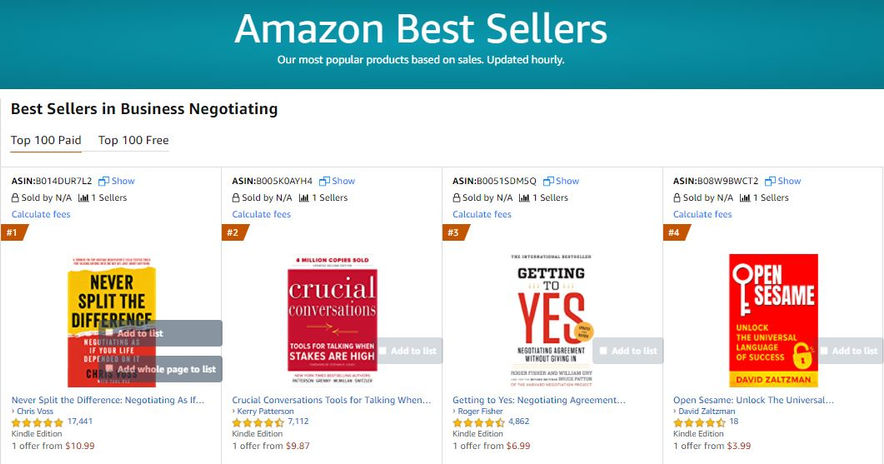Click the Show icon for ASIN B0051SDM5Q
The width and height of the screenshot is (884, 464).
pyautogui.click(x=548, y=181)
